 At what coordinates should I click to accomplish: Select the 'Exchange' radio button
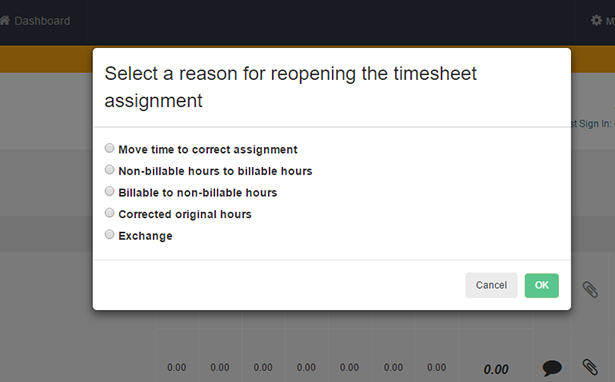pyautogui.click(x=109, y=234)
